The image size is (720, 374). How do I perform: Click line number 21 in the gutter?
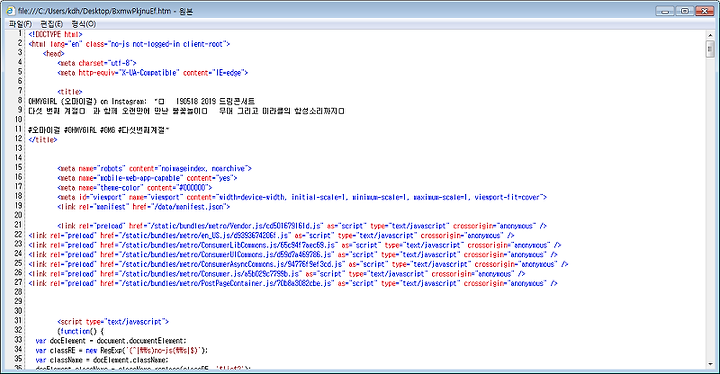tap(18, 225)
